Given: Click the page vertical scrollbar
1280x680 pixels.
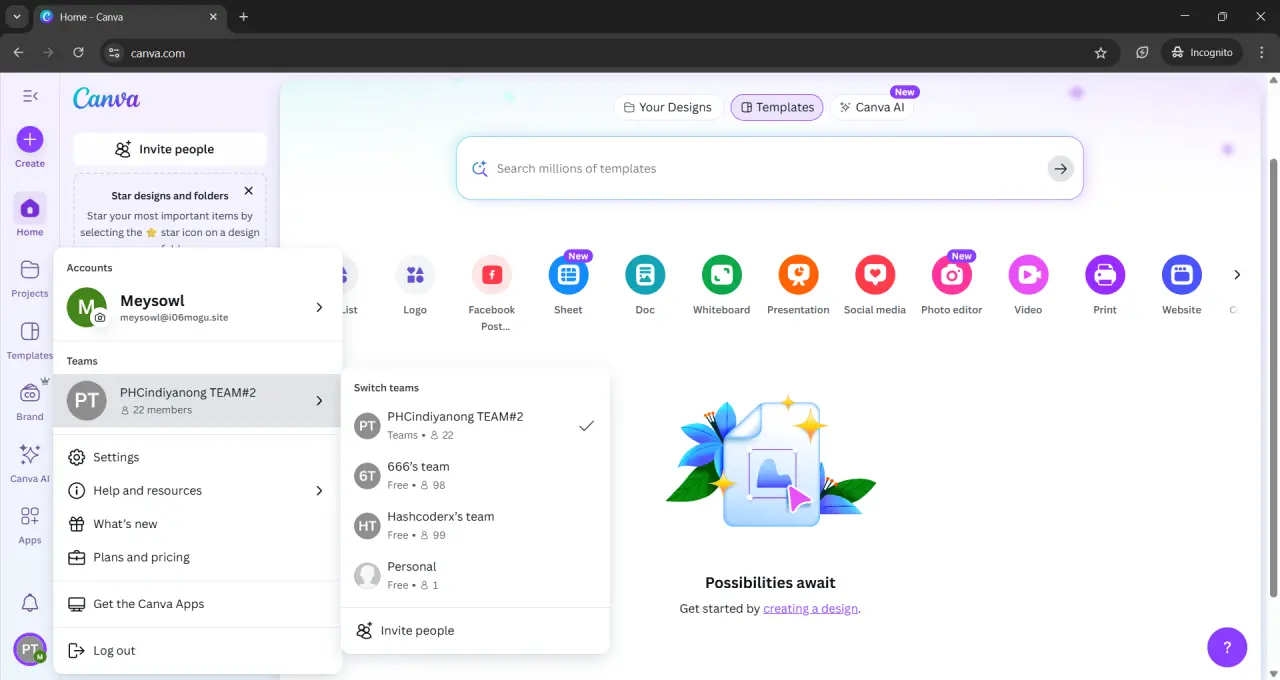Looking at the screenshot, I should [1273, 380].
